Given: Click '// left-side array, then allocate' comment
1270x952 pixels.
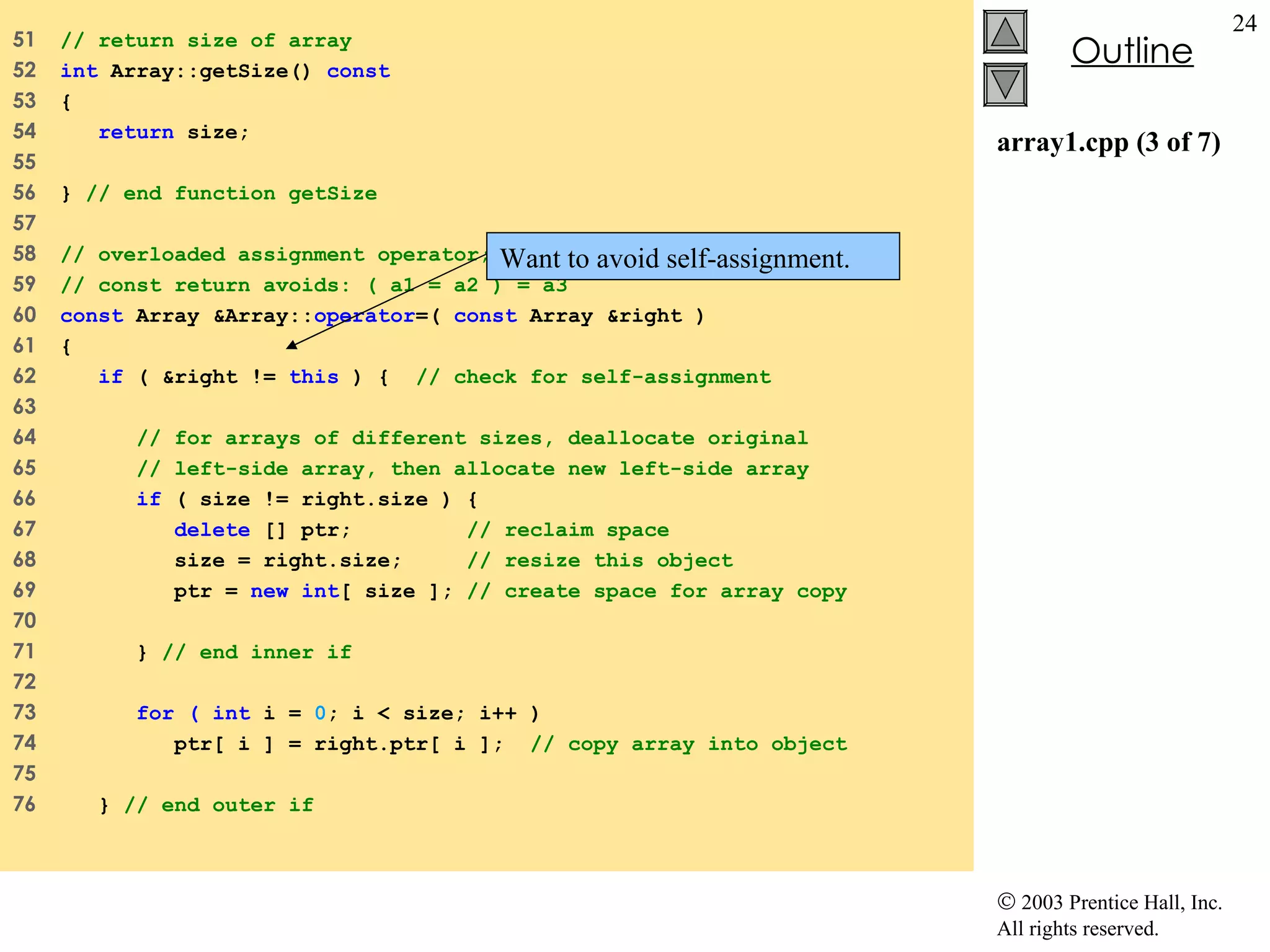Looking at the screenshot, I should [473, 469].
